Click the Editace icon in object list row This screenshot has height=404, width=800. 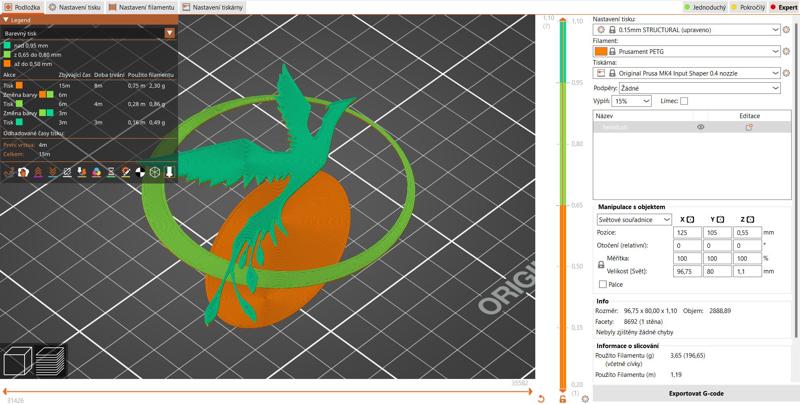point(749,128)
